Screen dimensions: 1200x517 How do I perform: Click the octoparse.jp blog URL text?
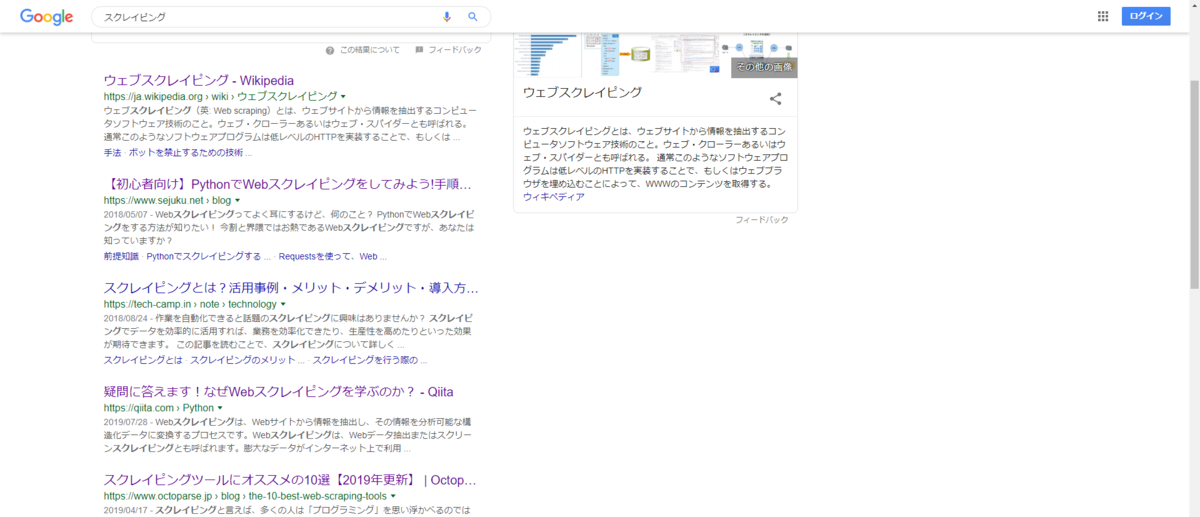coord(245,496)
